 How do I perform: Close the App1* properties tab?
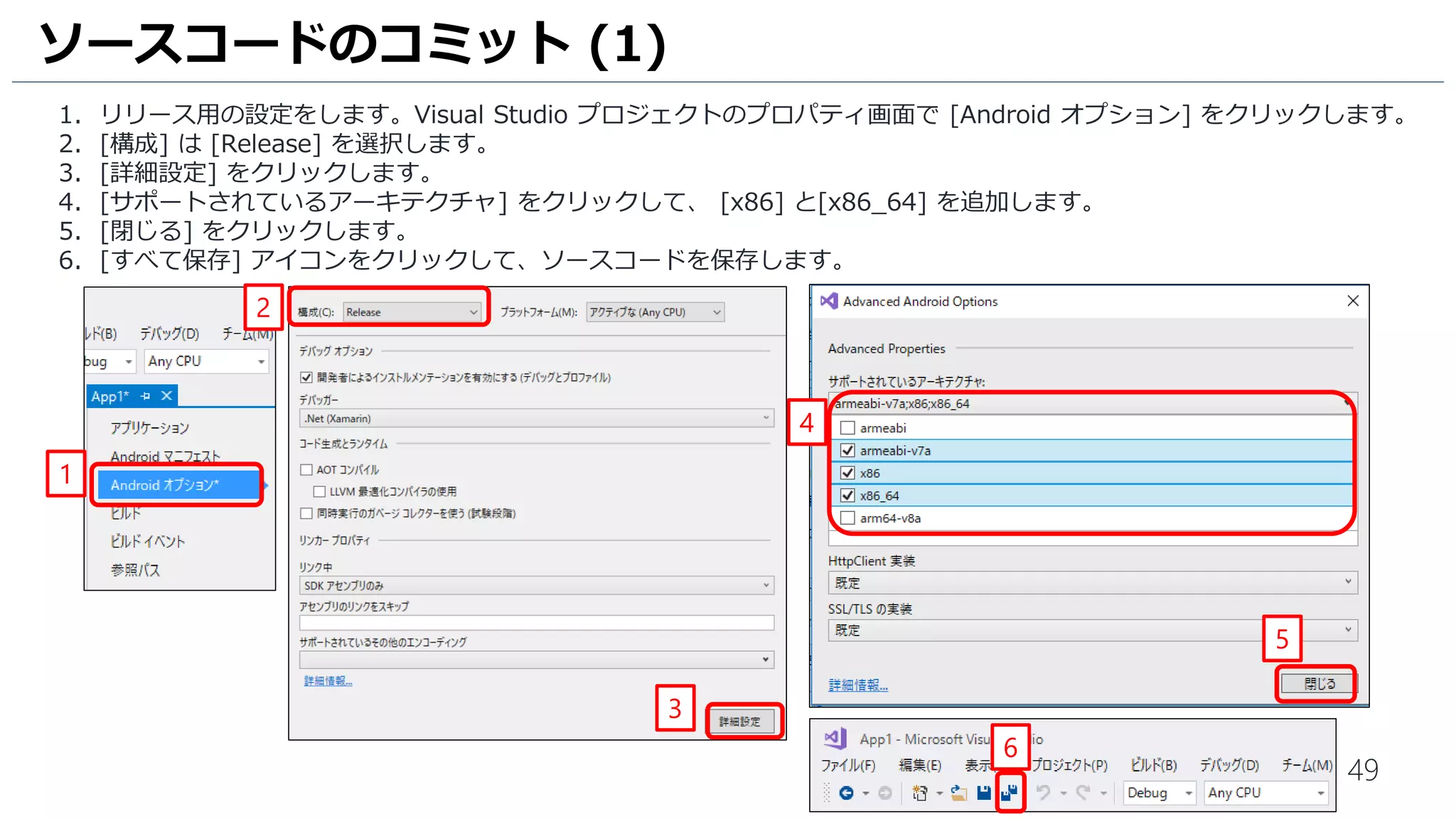[x=166, y=395]
